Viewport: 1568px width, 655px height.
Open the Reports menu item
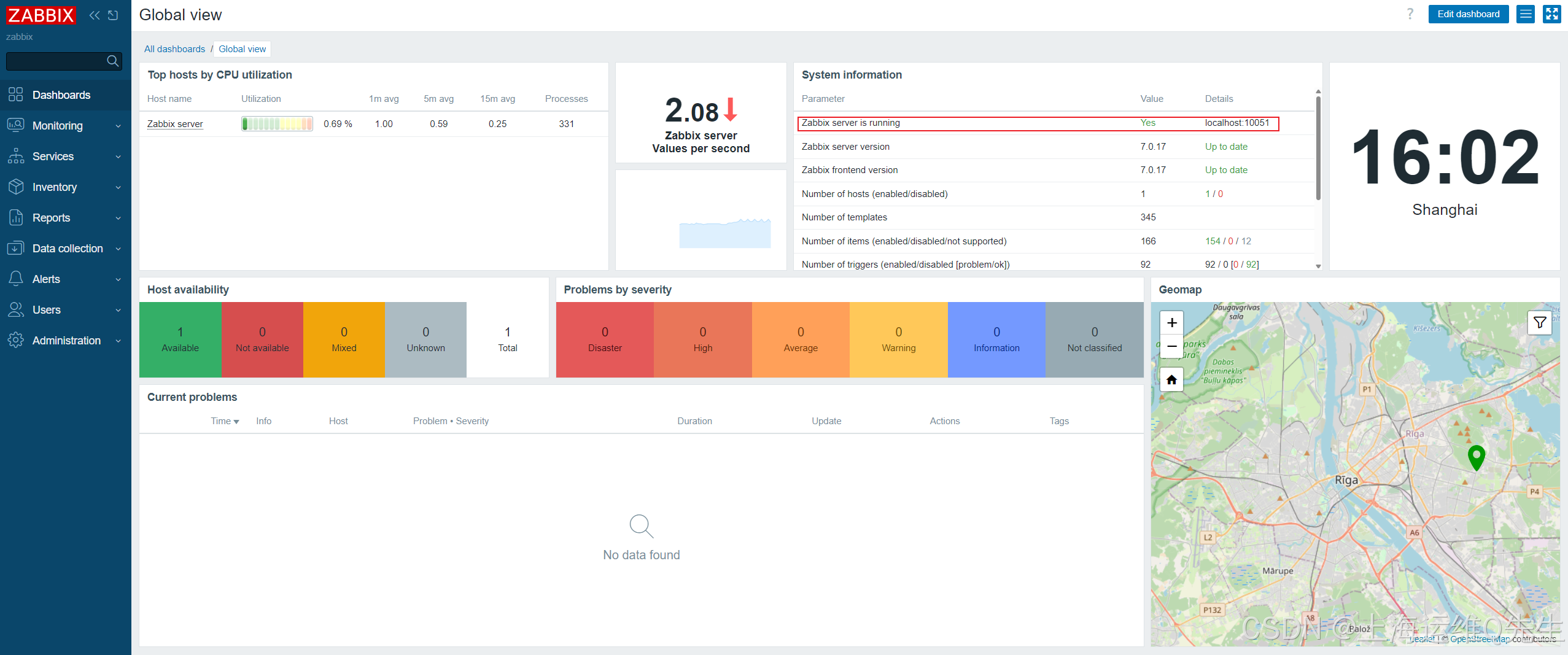[x=66, y=217]
